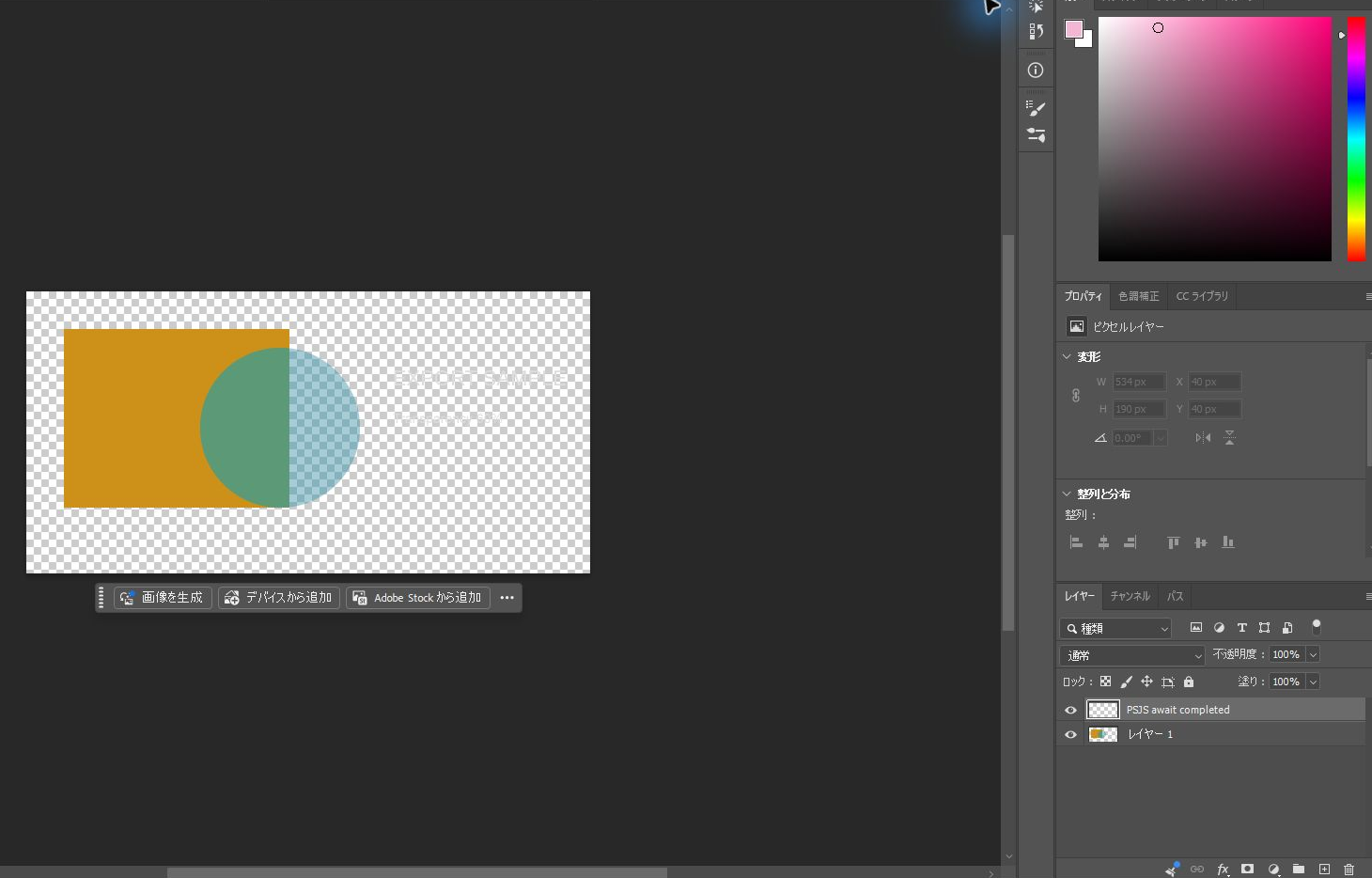
Task: Switch to the CC ライブラリ tab
Action: coord(1202,296)
